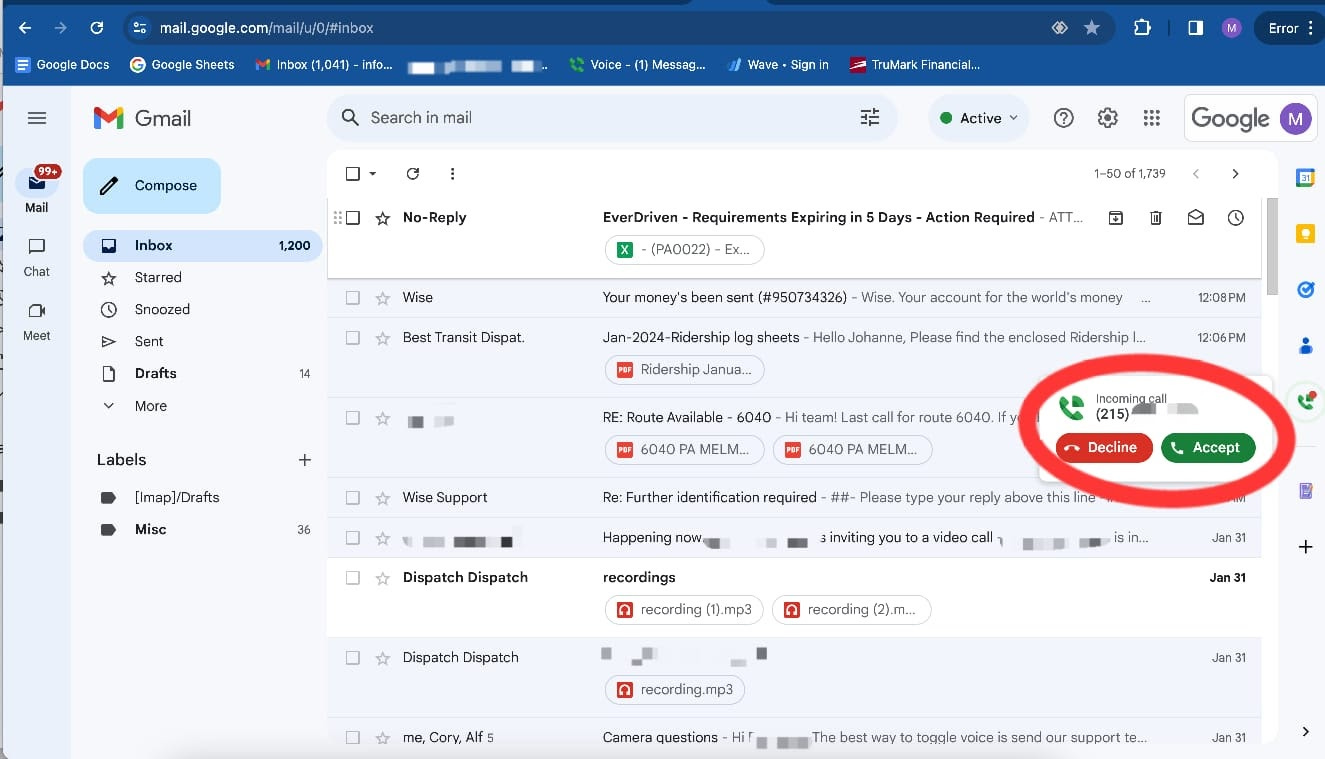Mark the EverDriven email as unread
The image size is (1325, 759).
pos(1195,218)
